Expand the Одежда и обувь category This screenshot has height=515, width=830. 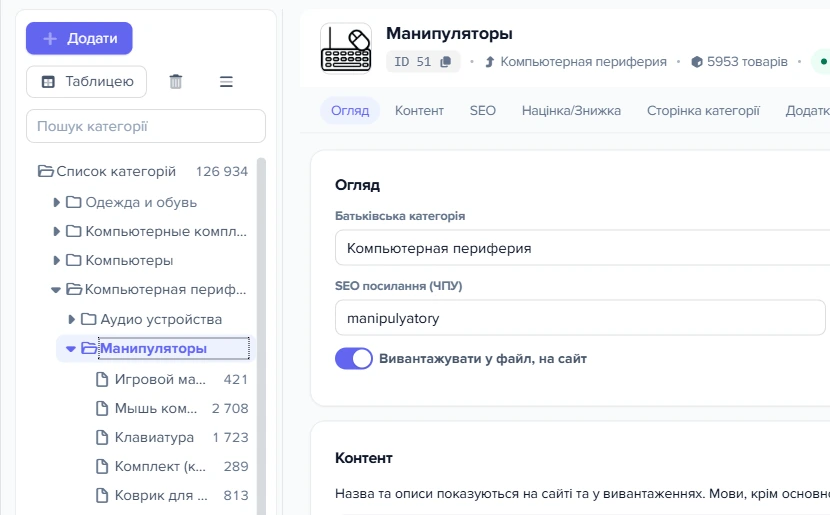[x=56, y=202]
